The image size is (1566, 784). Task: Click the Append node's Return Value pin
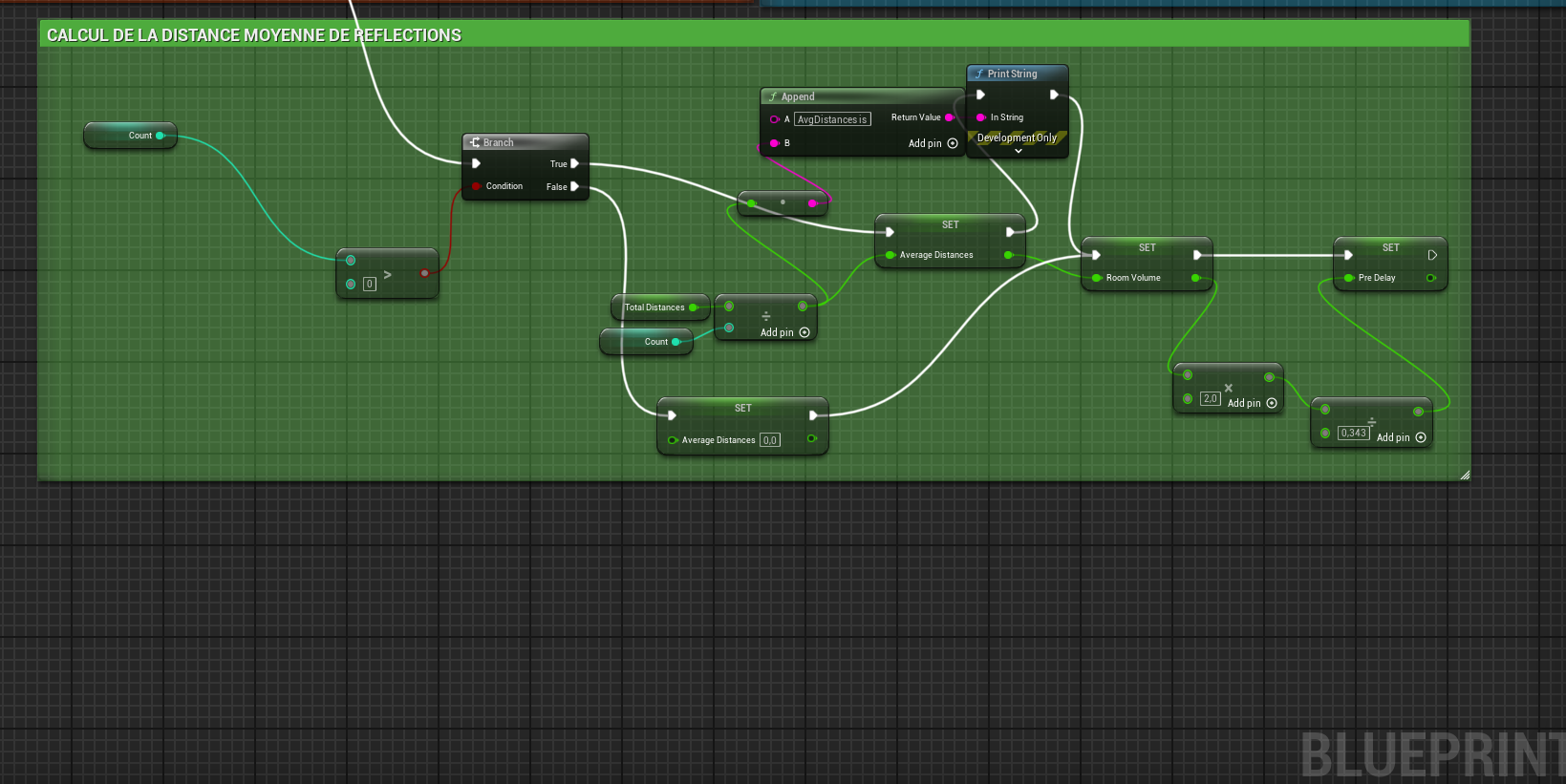[949, 117]
